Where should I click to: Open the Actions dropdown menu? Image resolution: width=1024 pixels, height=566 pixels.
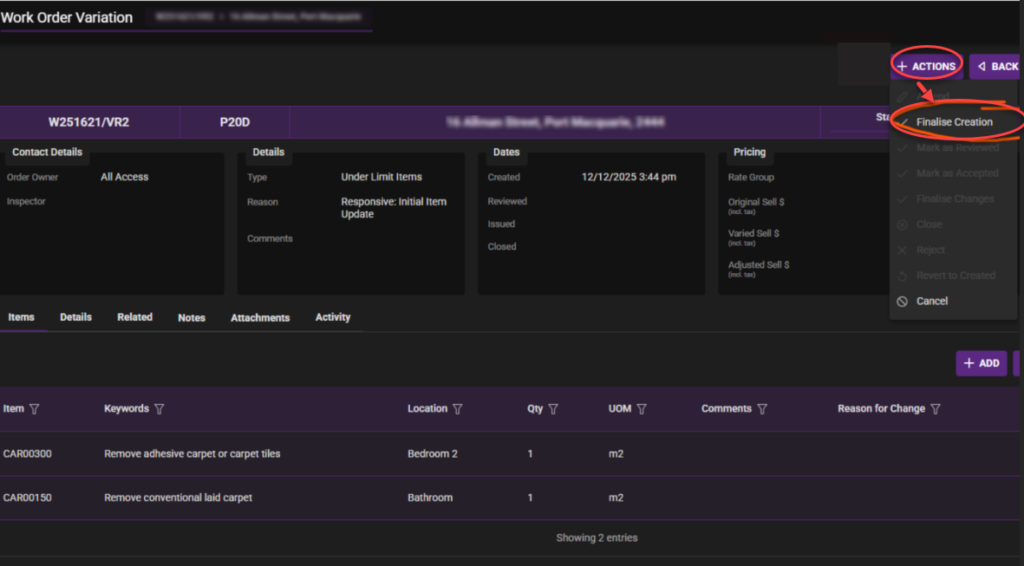click(x=926, y=67)
